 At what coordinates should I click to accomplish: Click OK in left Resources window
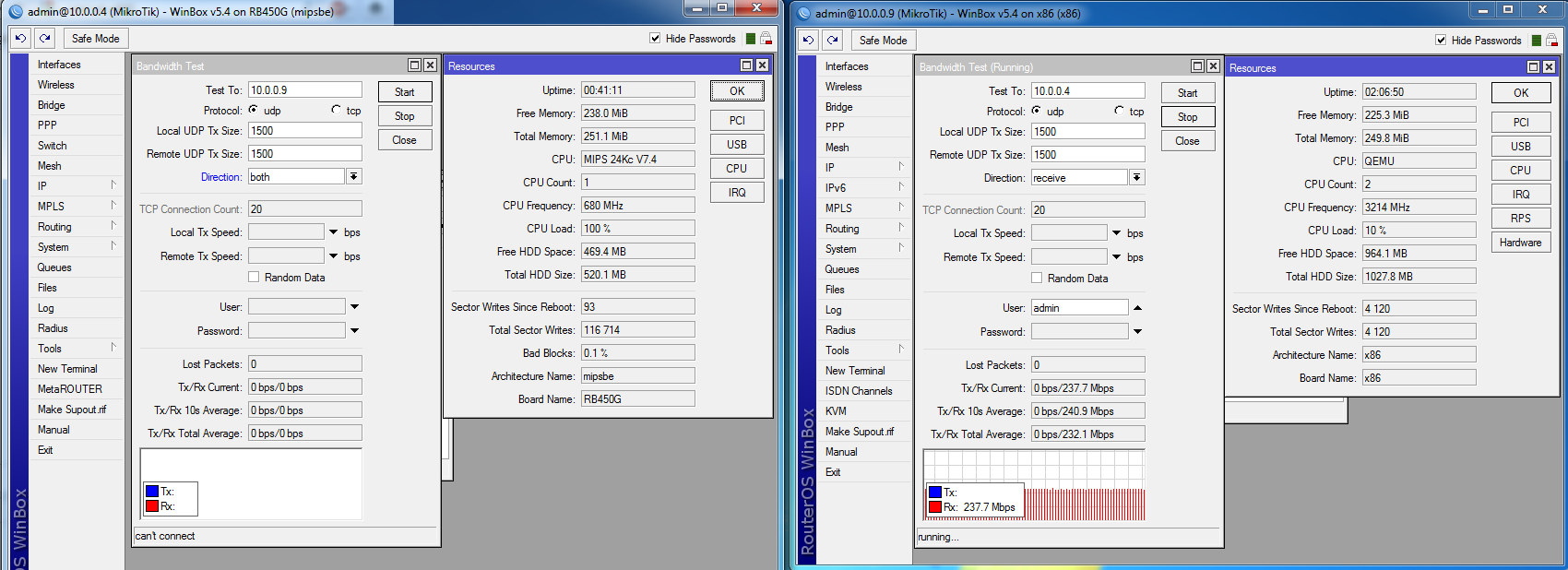(x=737, y=91)
